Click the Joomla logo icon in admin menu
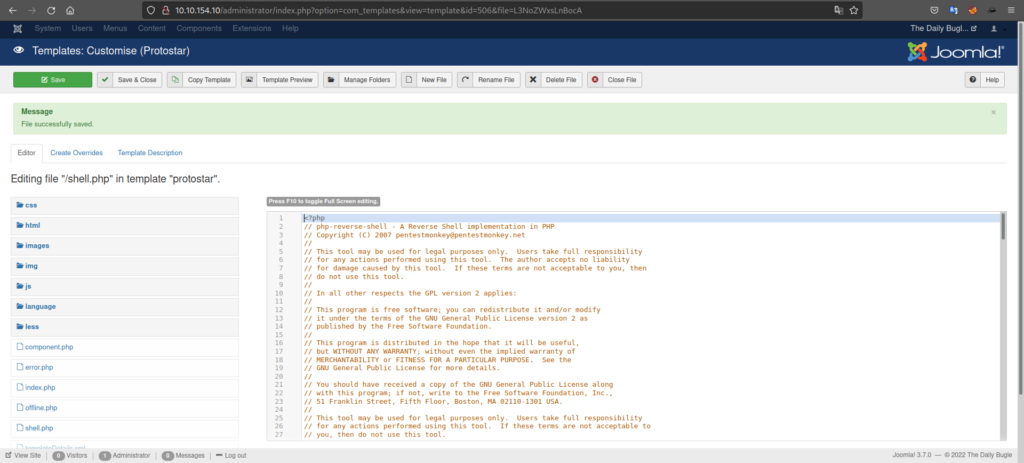Viewport: 1024px width, 463px height. click(x=17, y=28)
